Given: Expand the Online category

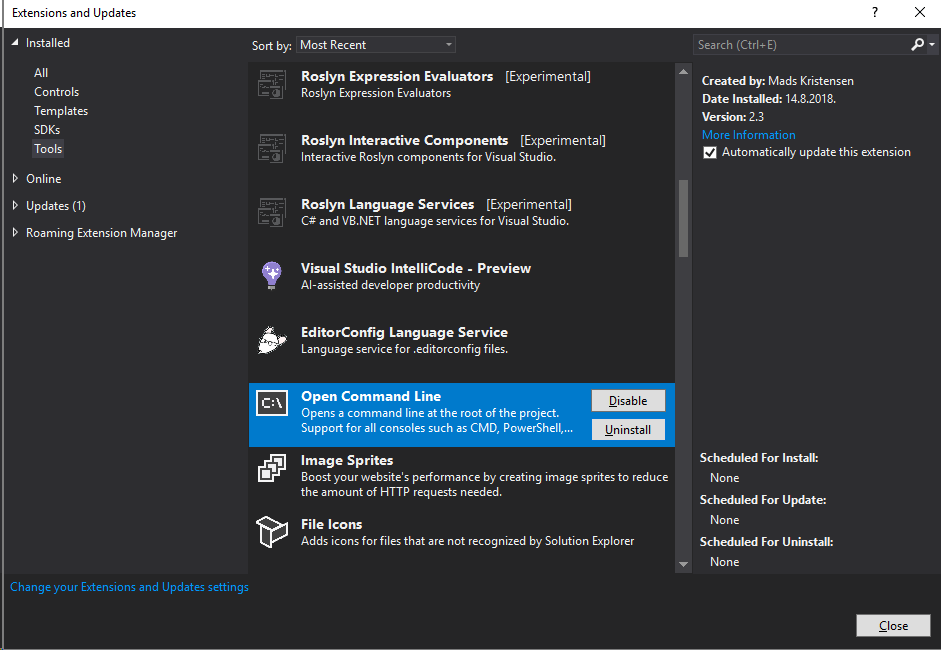Looking at the screenshot, I should (x=15, y=179).
